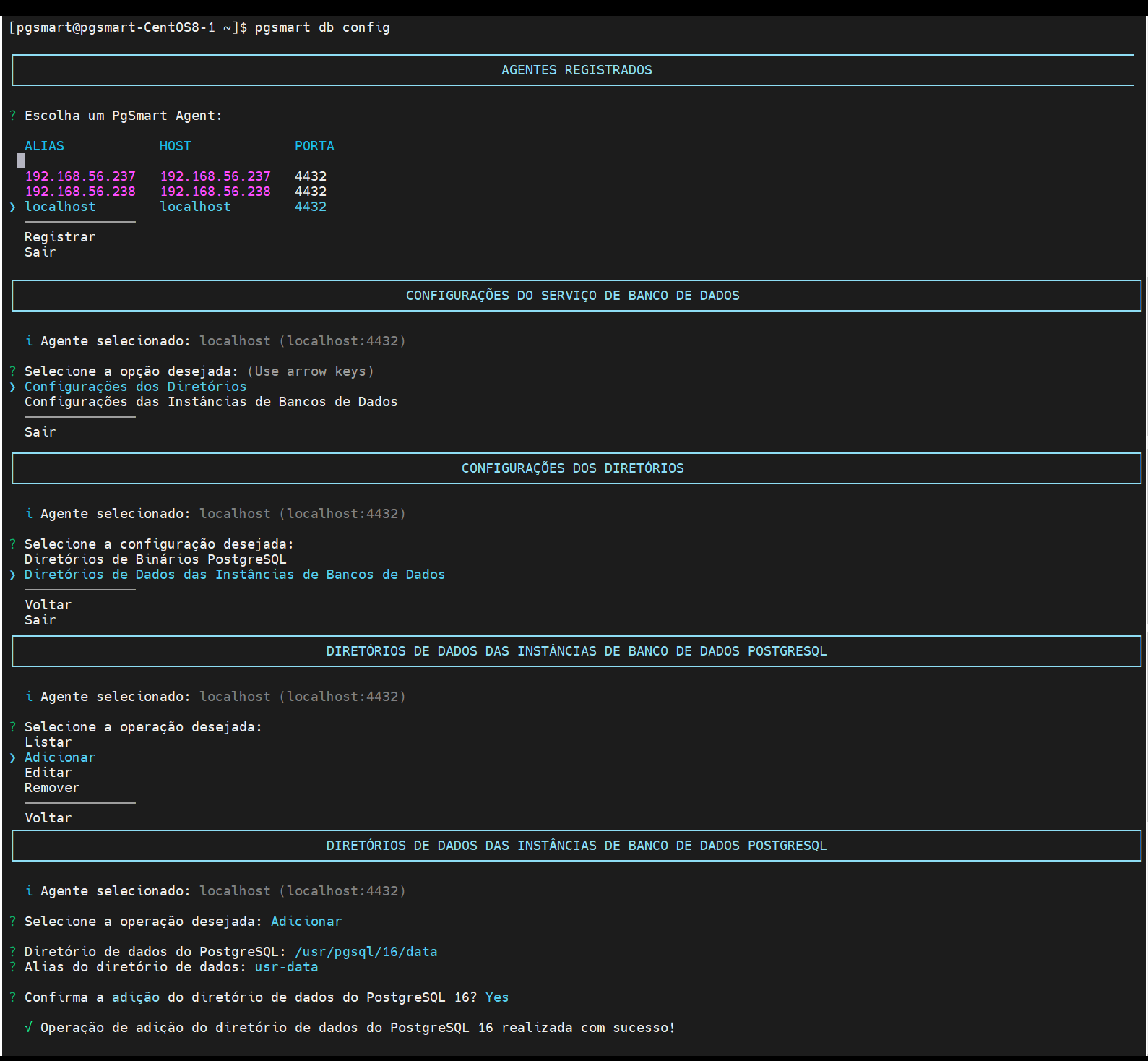Click the selection arrow beside Adicionar

pyautogui.click(x=12, y=757)
